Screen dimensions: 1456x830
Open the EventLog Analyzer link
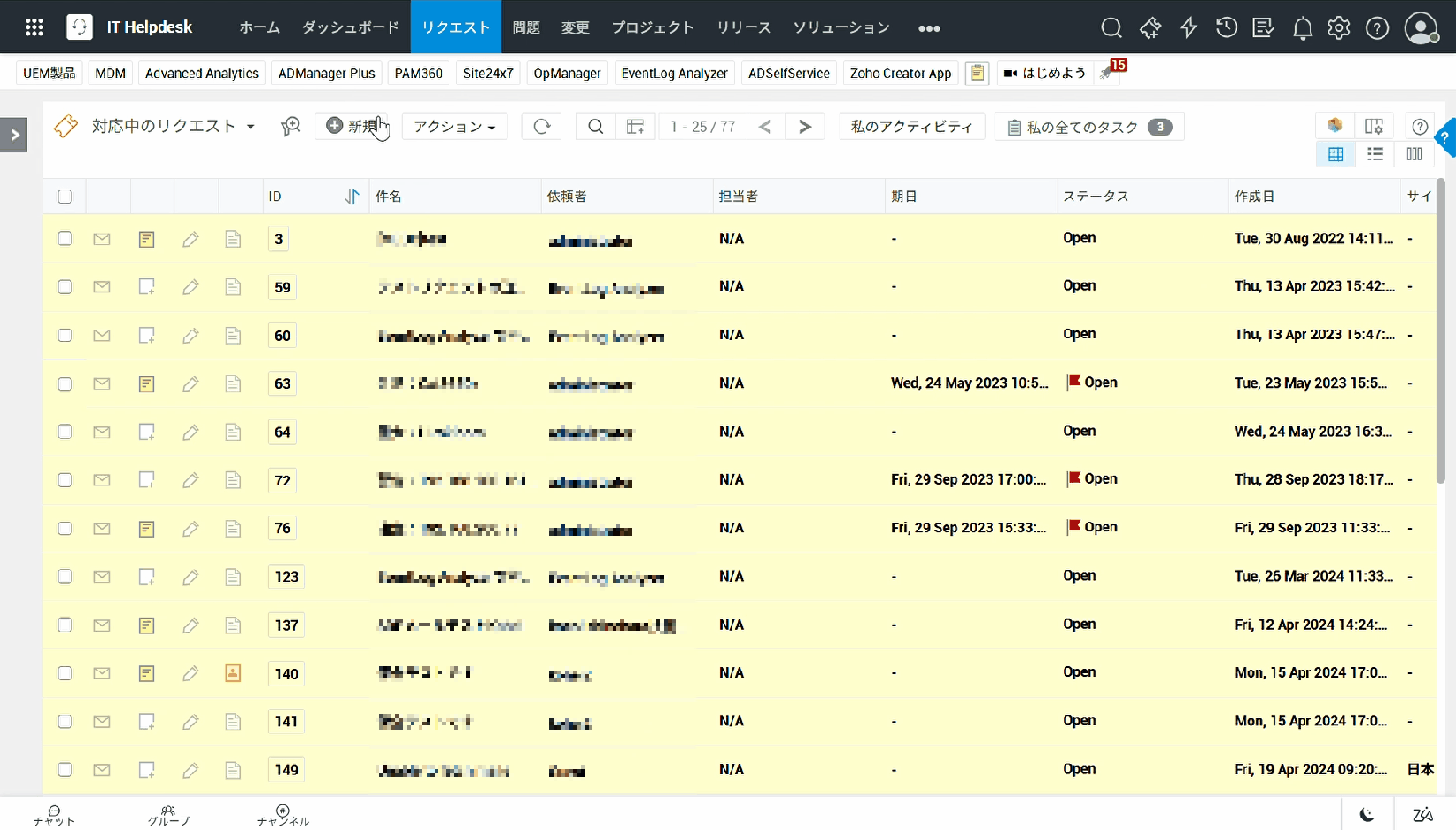click(674, 74)
